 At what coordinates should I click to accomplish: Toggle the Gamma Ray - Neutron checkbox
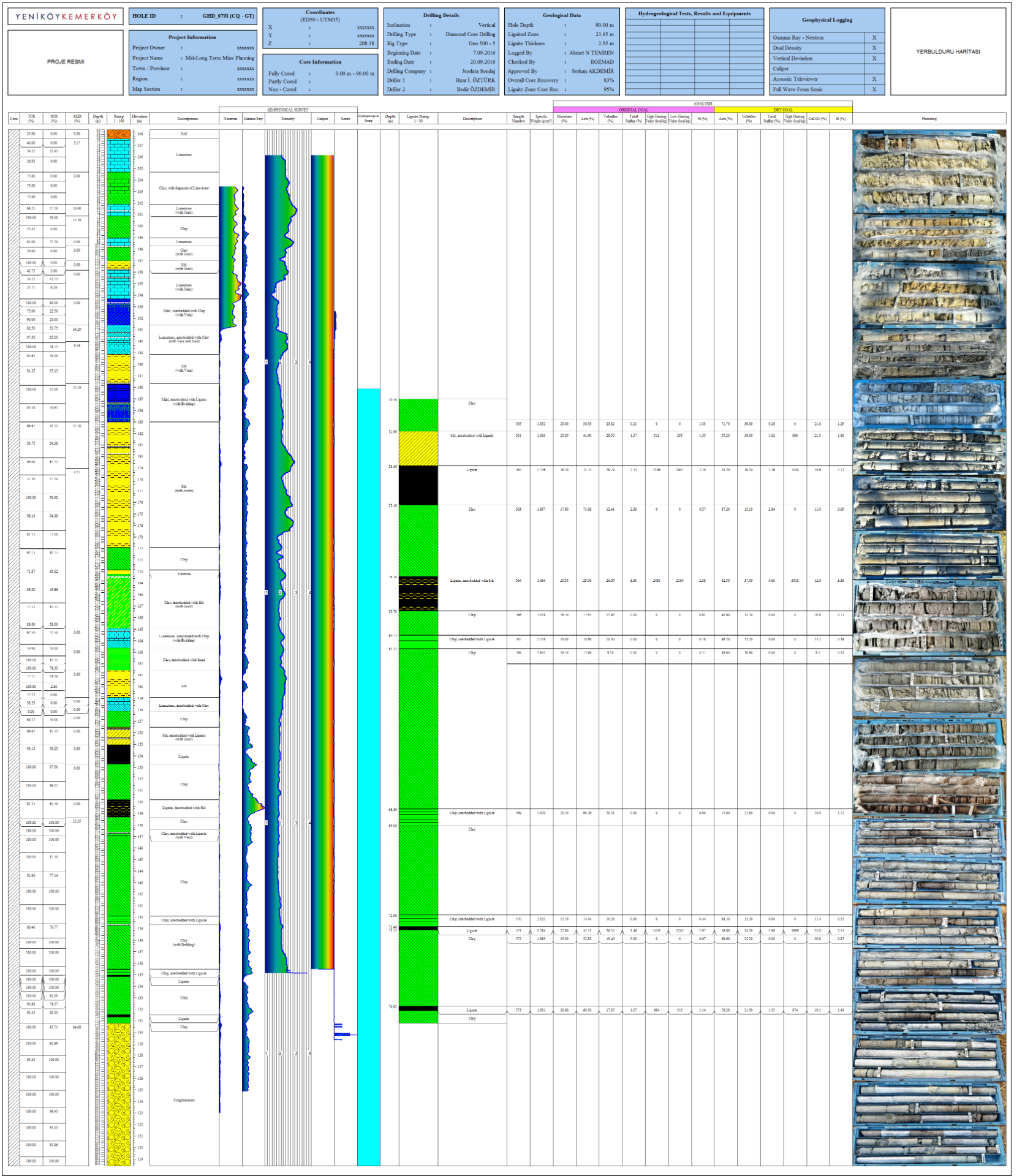[x=874, y=38]
